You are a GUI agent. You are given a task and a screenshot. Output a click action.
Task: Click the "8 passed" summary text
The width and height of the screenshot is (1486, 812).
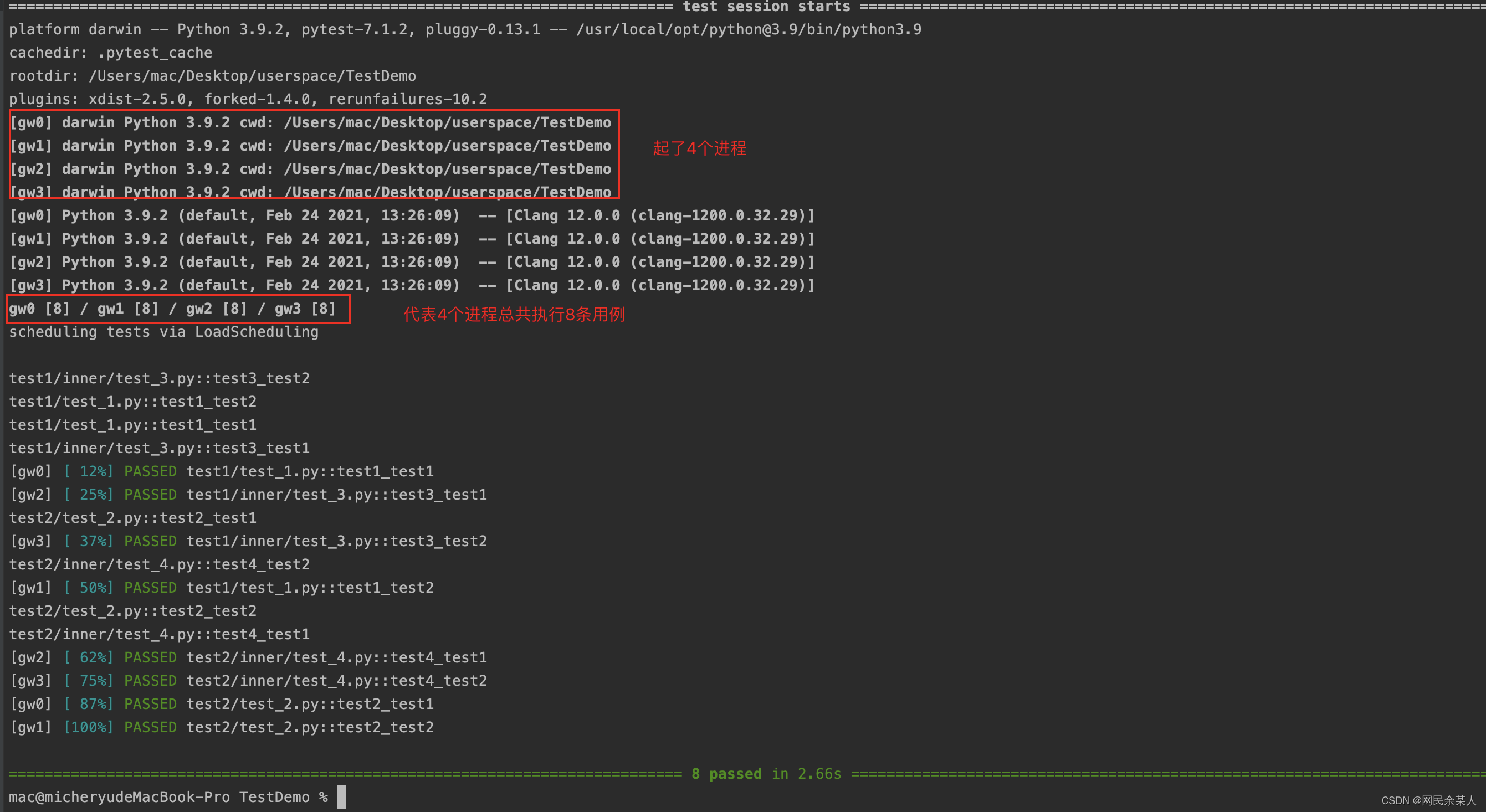click(x=726, y=773)
